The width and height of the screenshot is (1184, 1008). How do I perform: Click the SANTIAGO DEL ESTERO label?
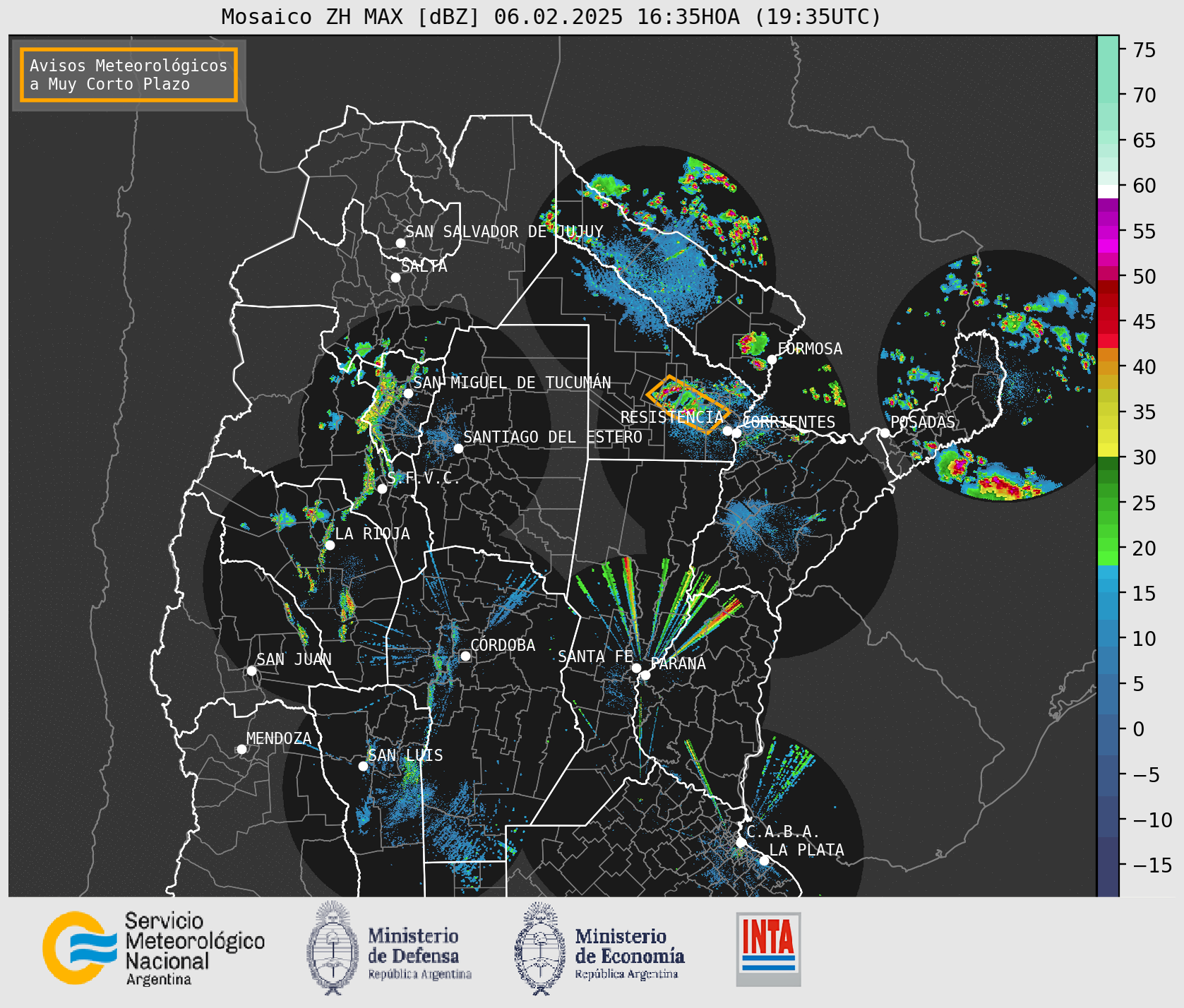click(x=553, y=437)
